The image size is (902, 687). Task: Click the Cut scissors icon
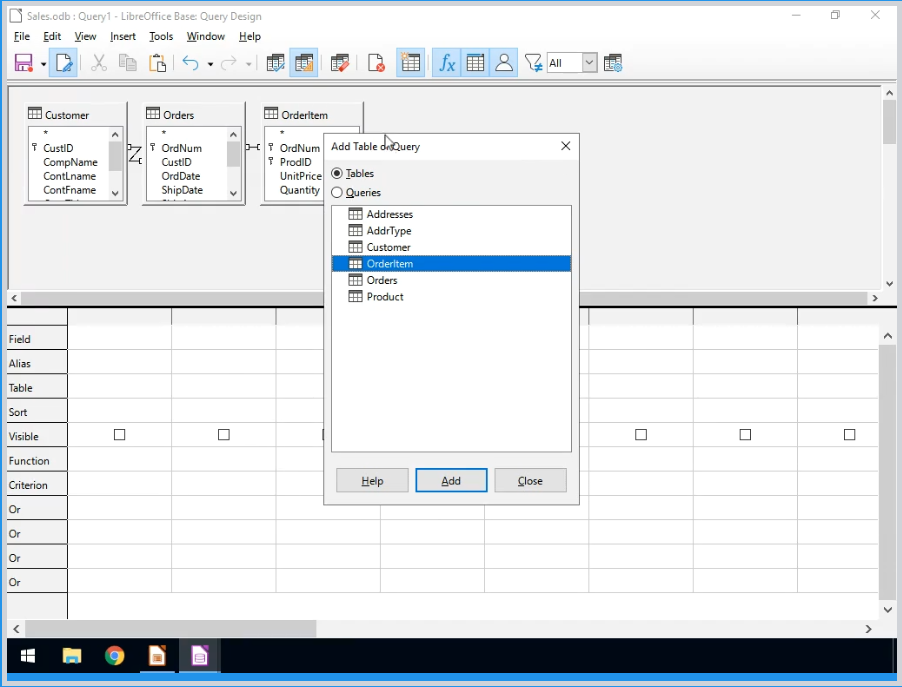(x=99, y=63)
